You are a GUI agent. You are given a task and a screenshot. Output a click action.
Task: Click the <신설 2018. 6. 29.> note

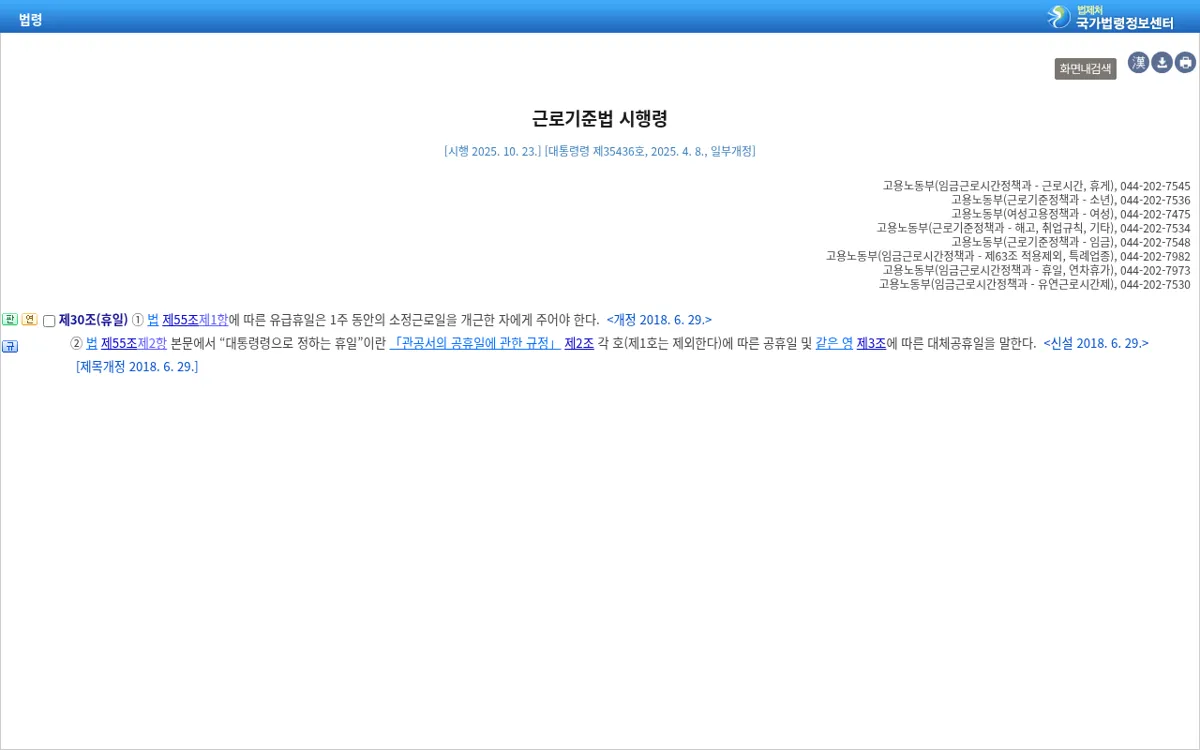(1096, 343)
